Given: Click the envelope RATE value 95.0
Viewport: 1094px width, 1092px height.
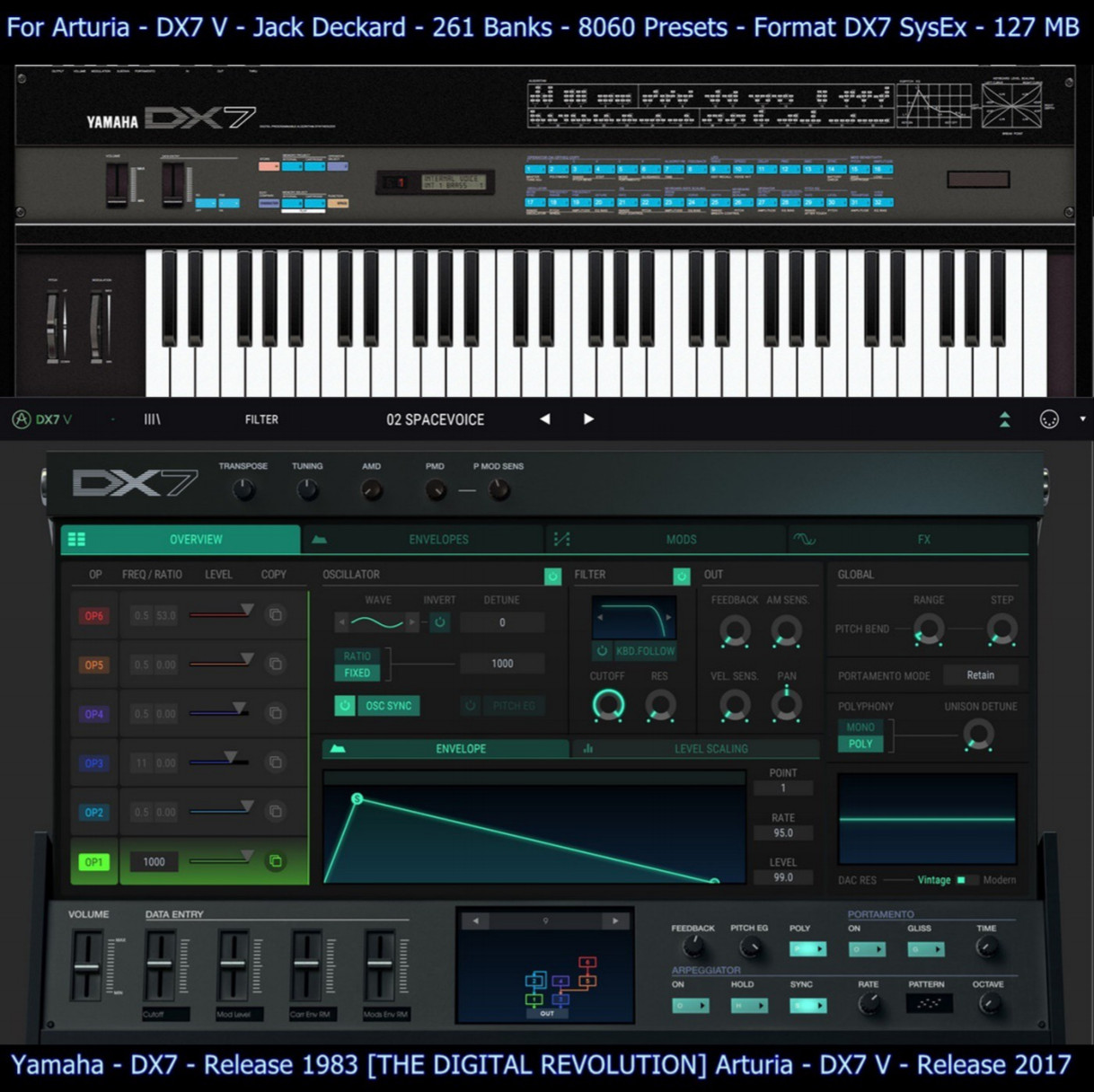Looking at the screenshot, I should 783,832.
